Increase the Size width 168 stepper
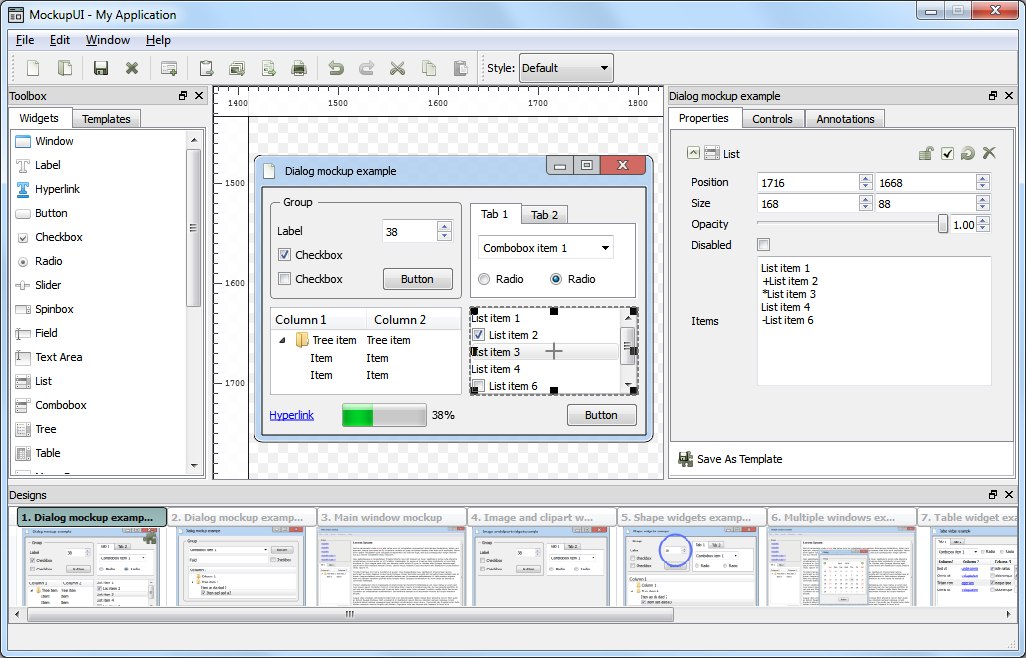 [866, 199]
